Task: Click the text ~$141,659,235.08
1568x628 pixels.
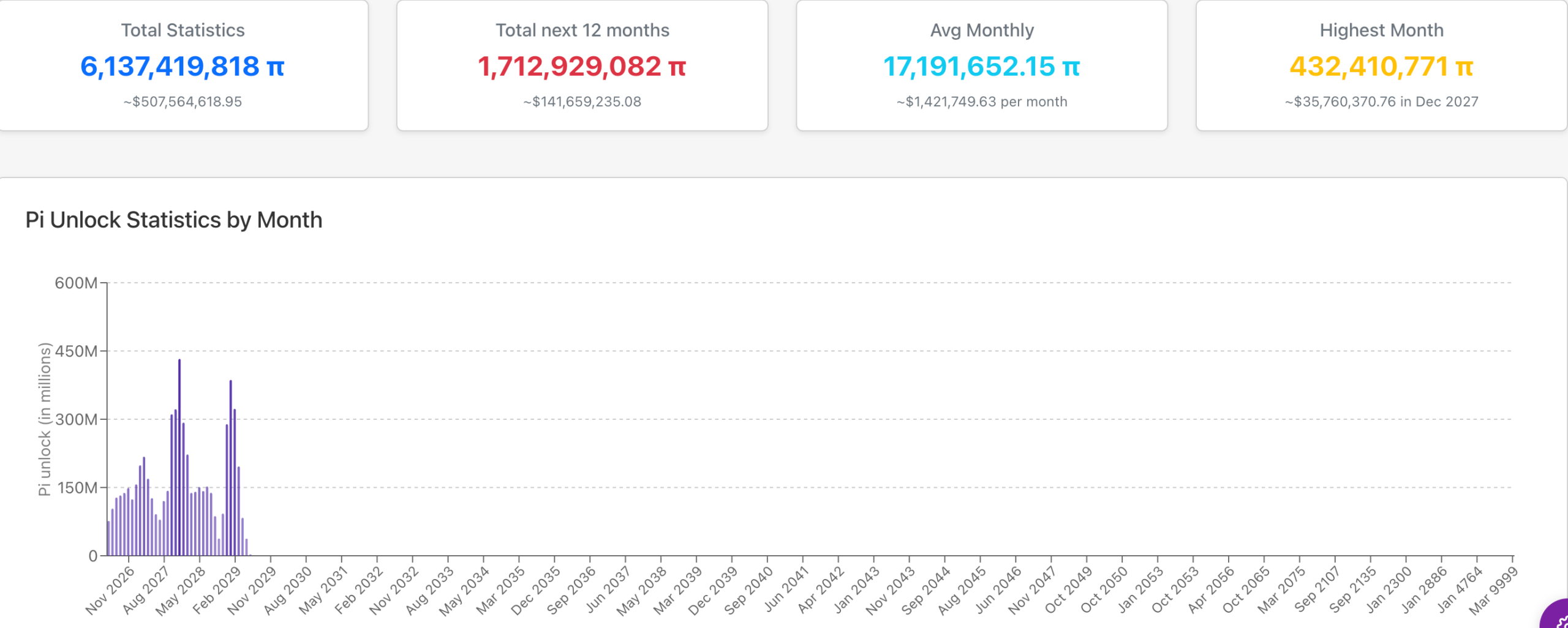Action: point(582,102)
